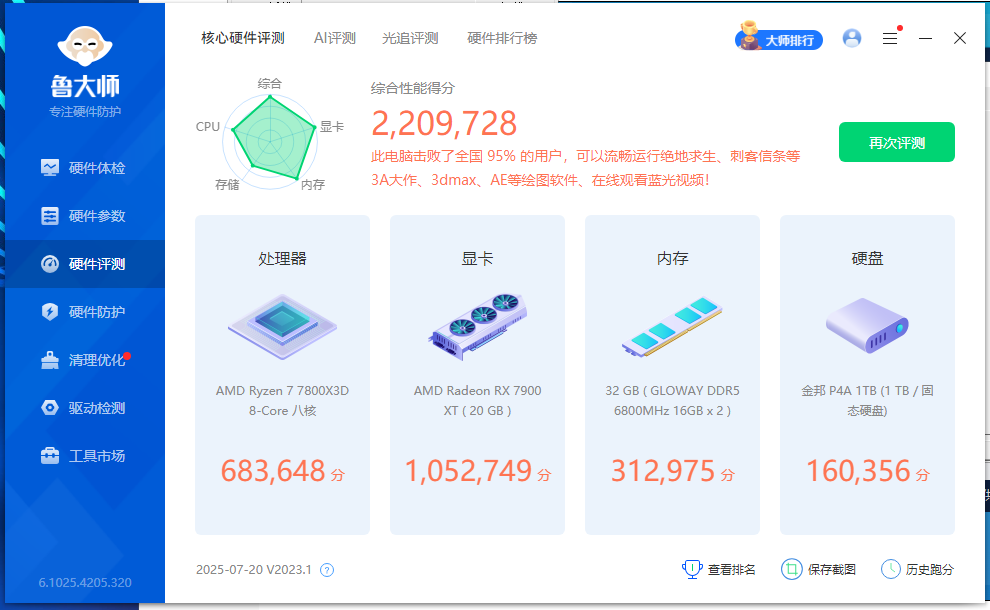Click the 保存截图 crop icon

click(x=792, y=569)
